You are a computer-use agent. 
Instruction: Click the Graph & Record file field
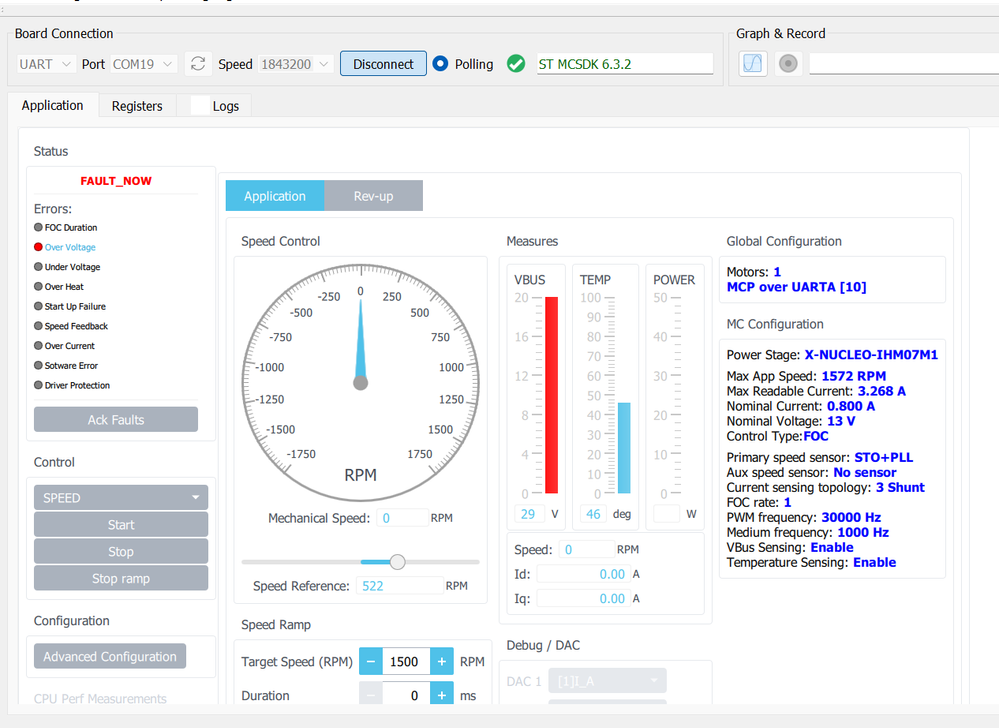tap(903, 64)
